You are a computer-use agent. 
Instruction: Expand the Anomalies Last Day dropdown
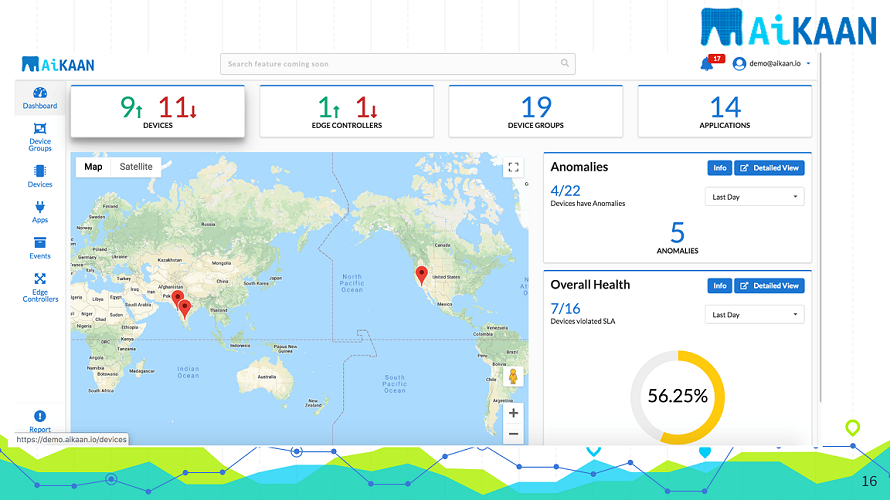coord(755,197)
